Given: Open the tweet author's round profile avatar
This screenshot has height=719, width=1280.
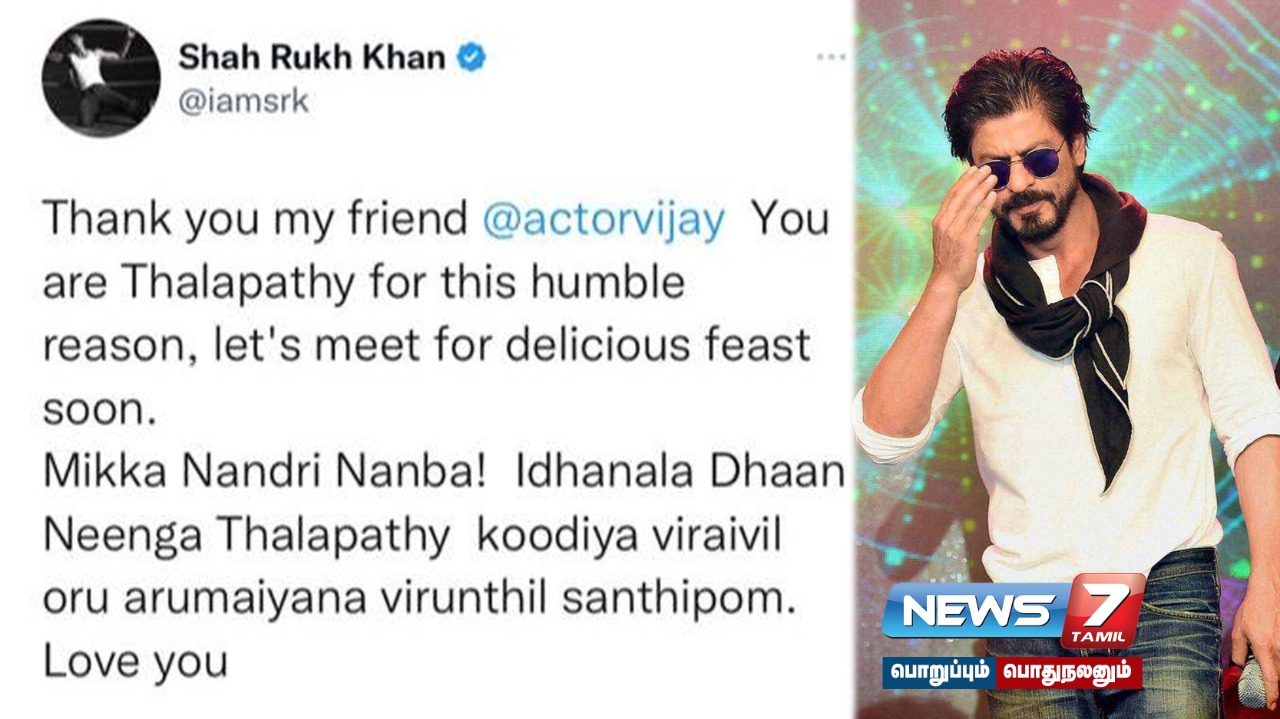Looking at the screenshot, I should tap(101, 78).
